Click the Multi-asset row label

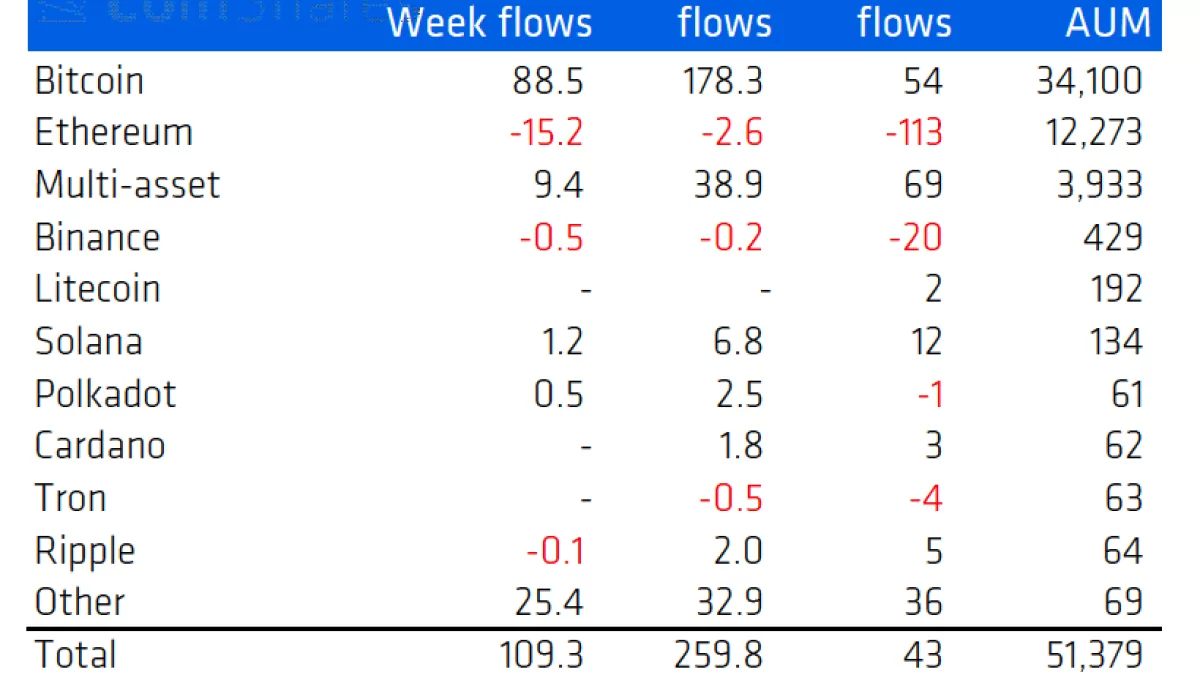pyautogui.click(x=127, y=185)
